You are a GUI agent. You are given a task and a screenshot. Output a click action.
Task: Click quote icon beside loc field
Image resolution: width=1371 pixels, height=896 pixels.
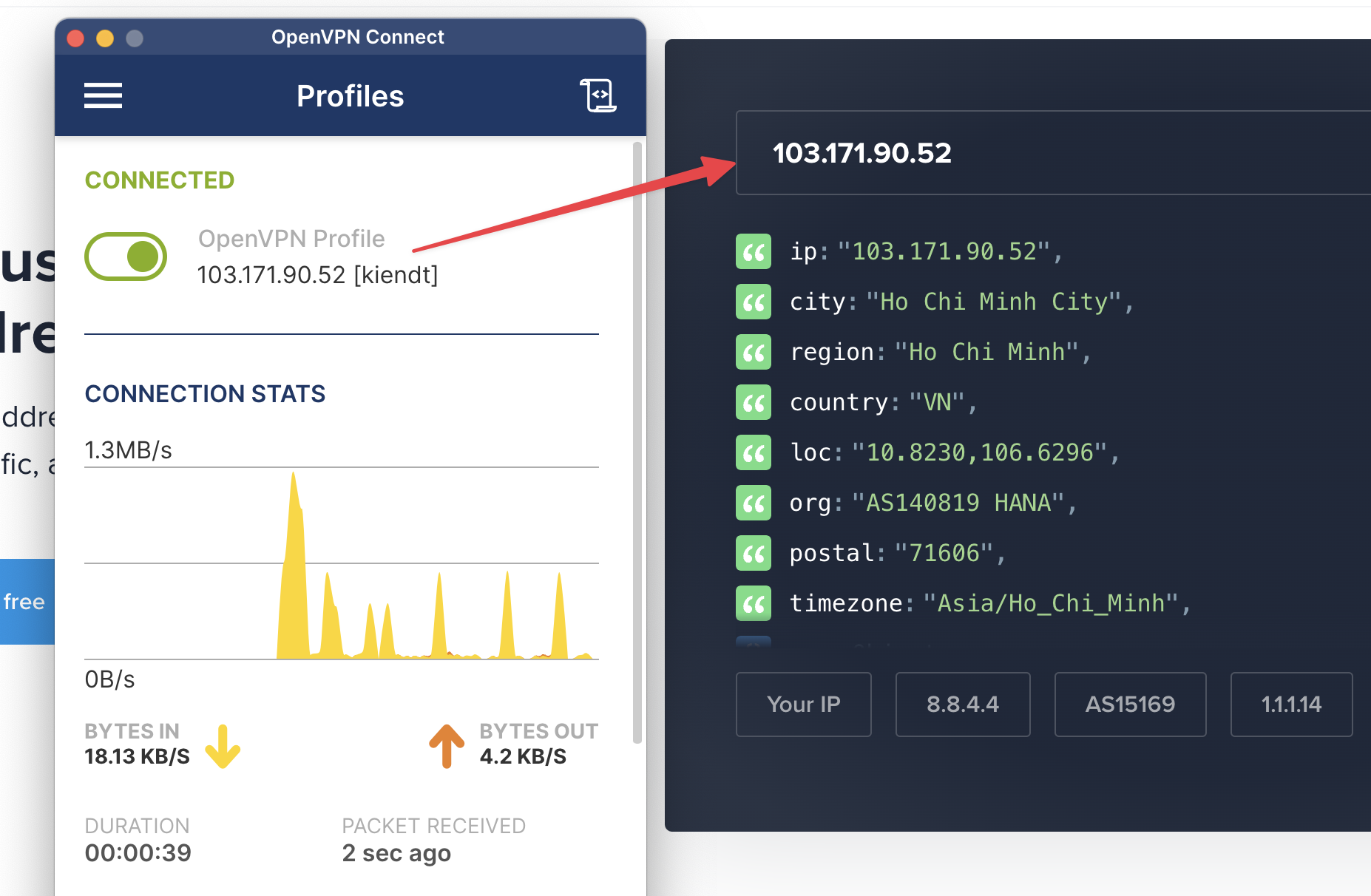point(754,452)
